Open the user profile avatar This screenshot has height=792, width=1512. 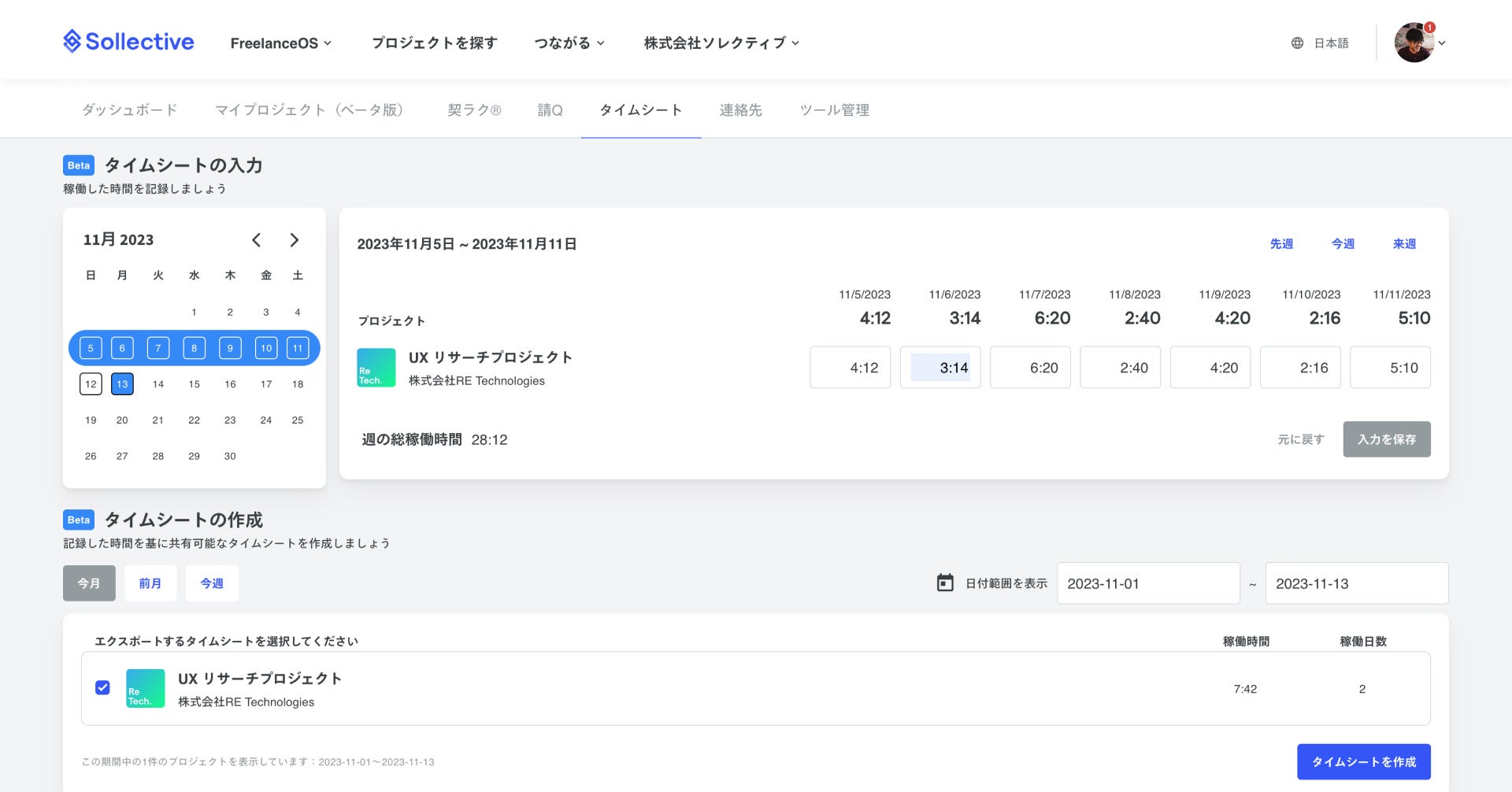pos(1414,43)
